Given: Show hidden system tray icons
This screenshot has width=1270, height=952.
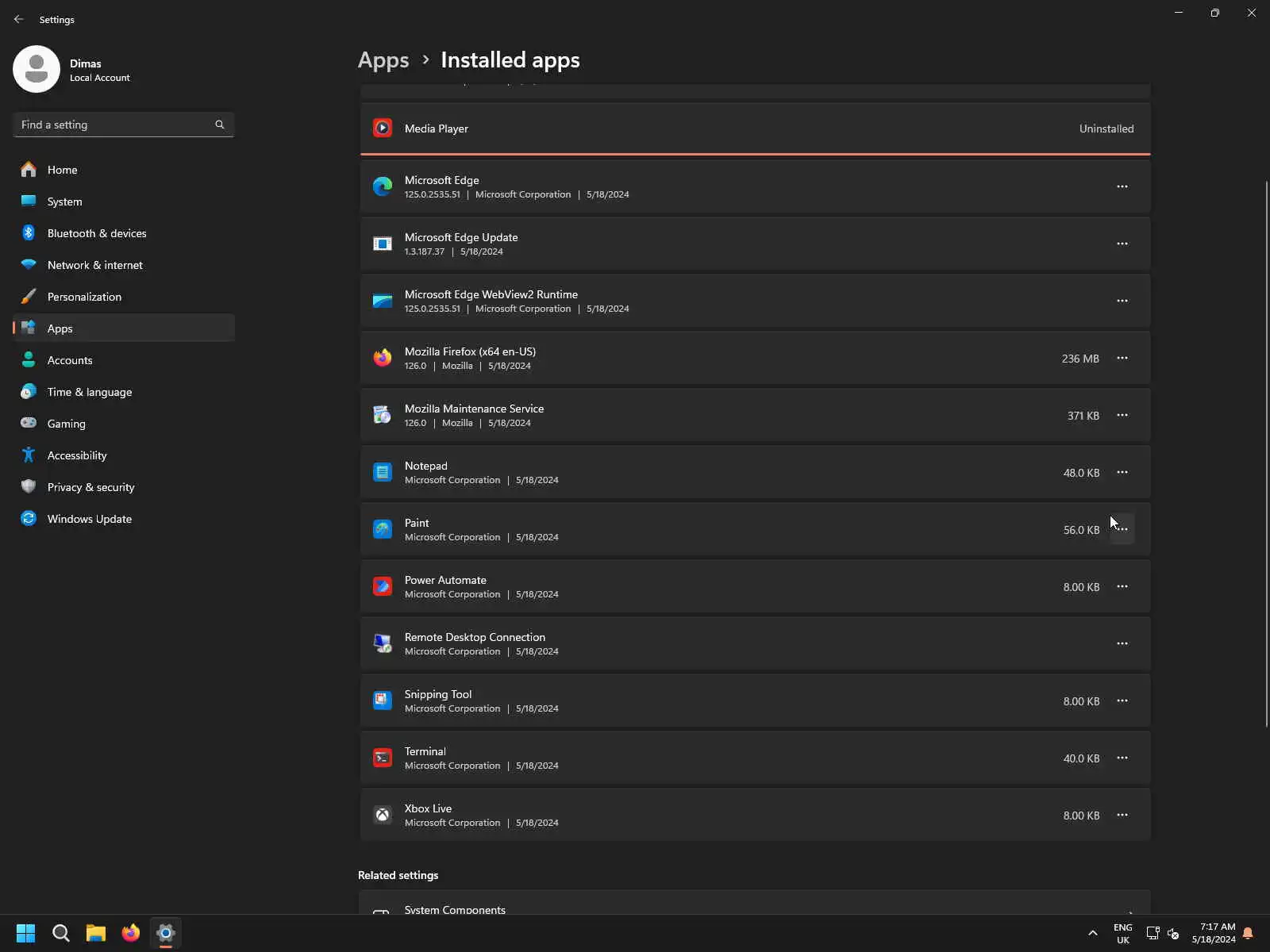Looking at the screenshot, I should click(1093, 933).
